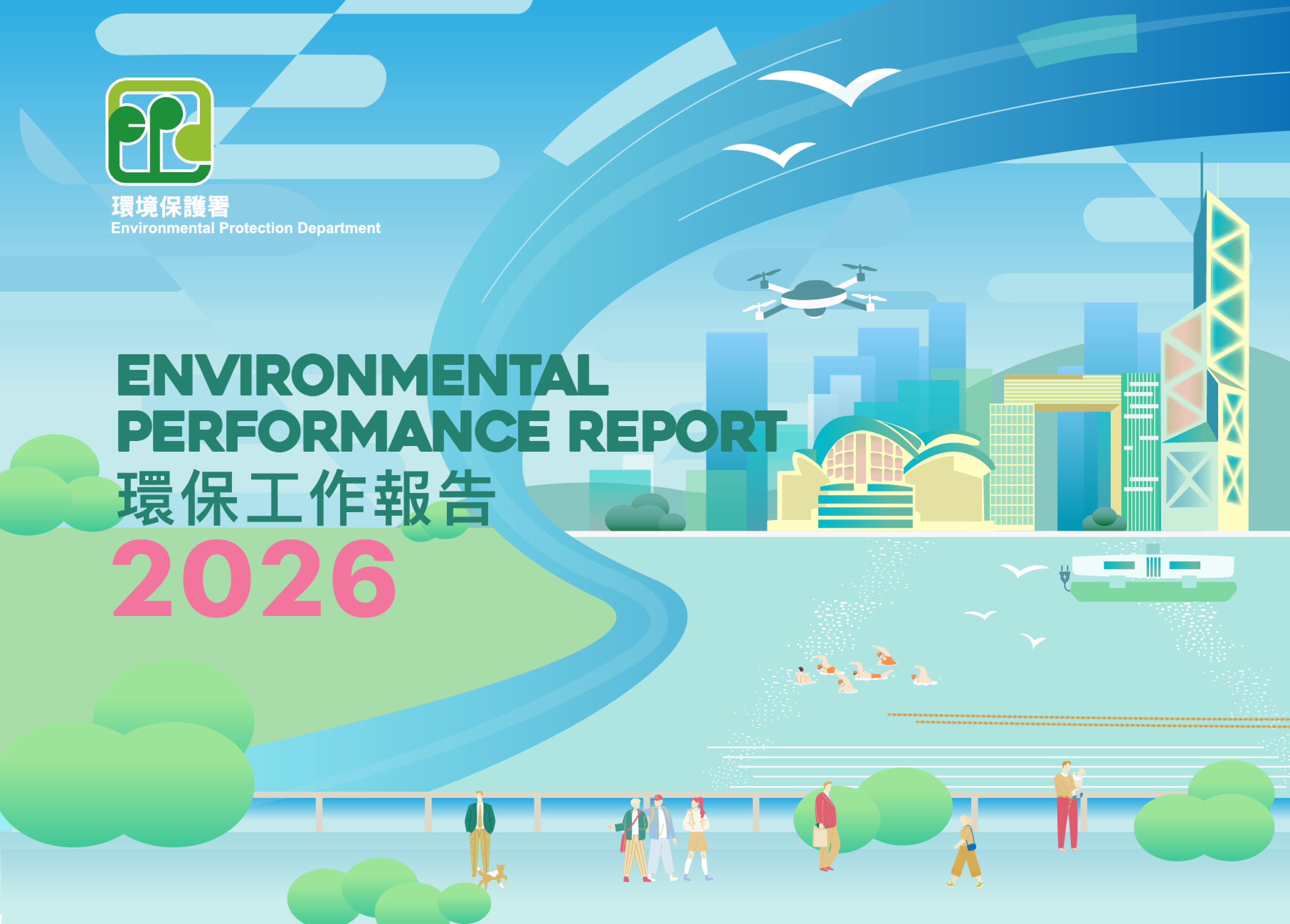
Task: Click the green EPD logo emblem
Action: 159,131
